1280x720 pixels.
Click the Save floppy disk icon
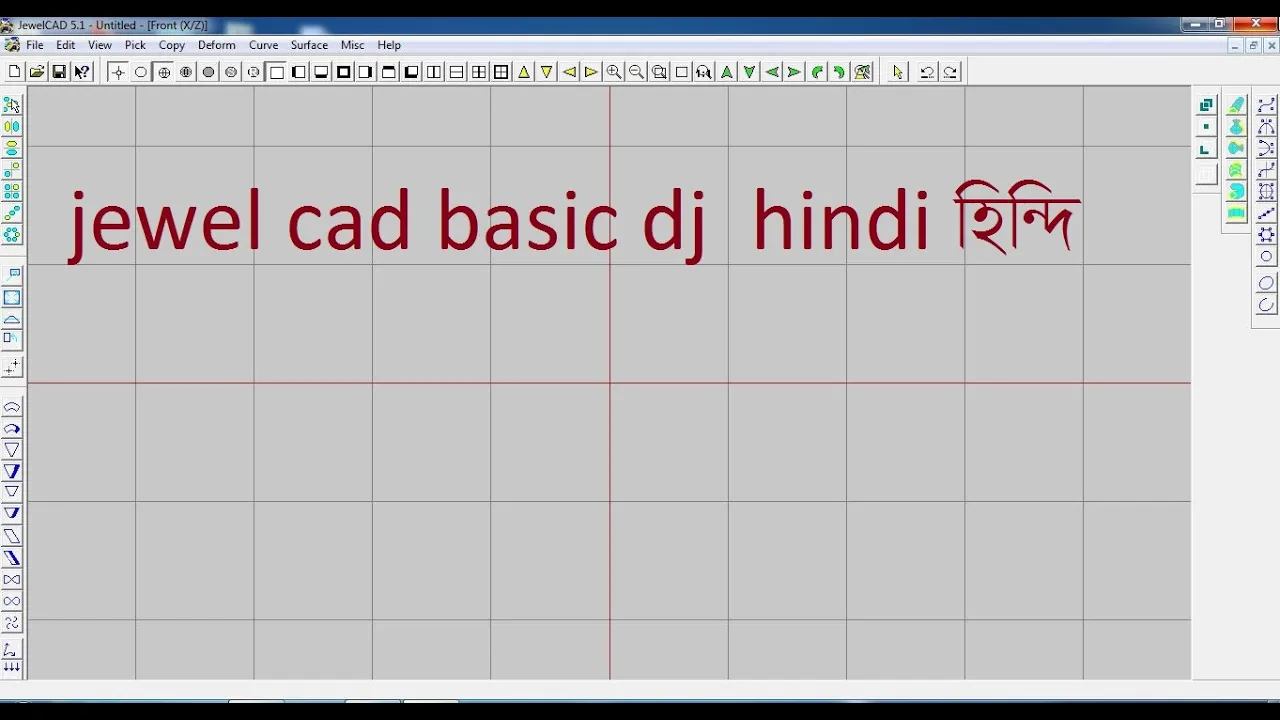59,72
